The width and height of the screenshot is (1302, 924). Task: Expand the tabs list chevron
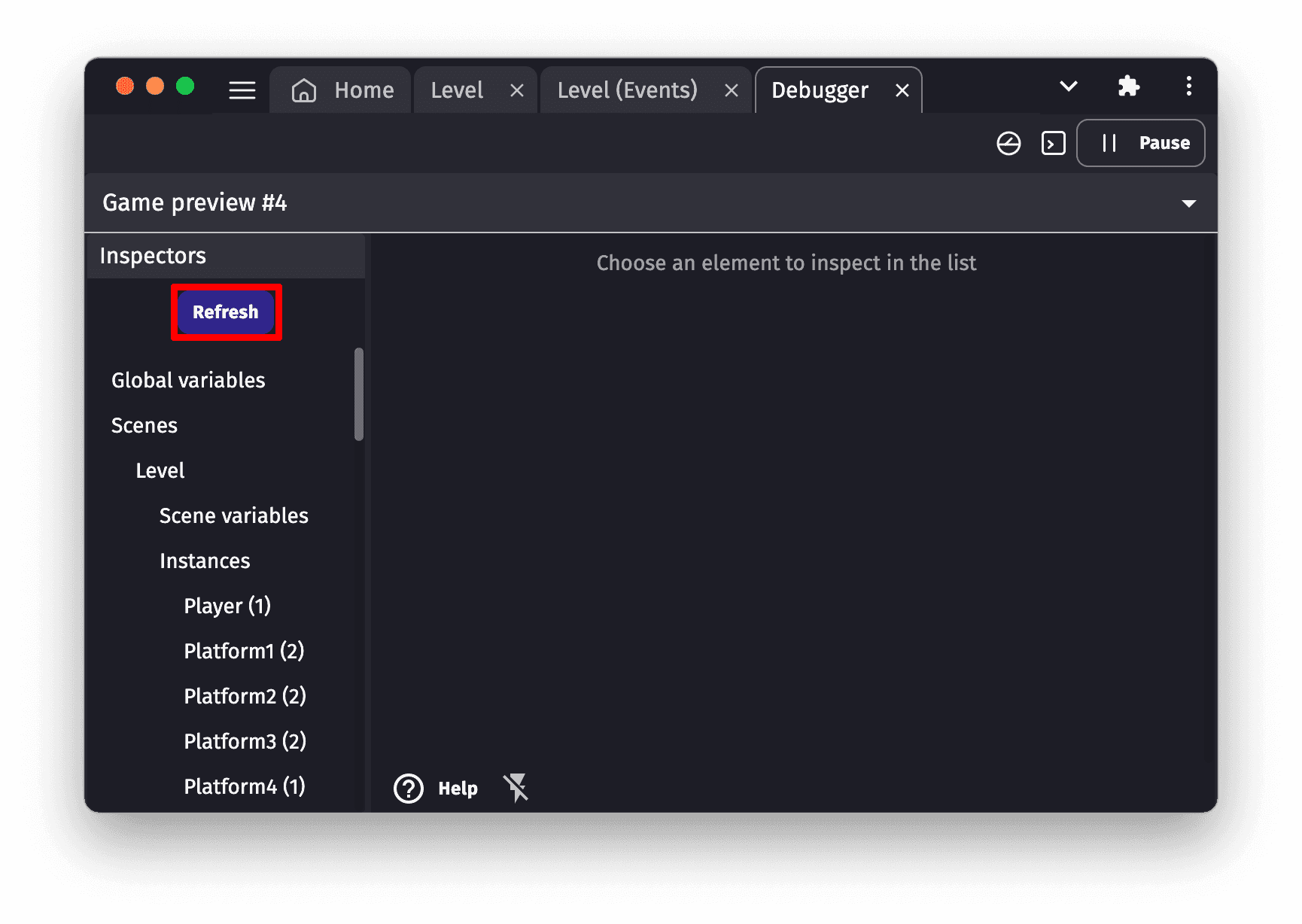click(x=1068, y=87)
